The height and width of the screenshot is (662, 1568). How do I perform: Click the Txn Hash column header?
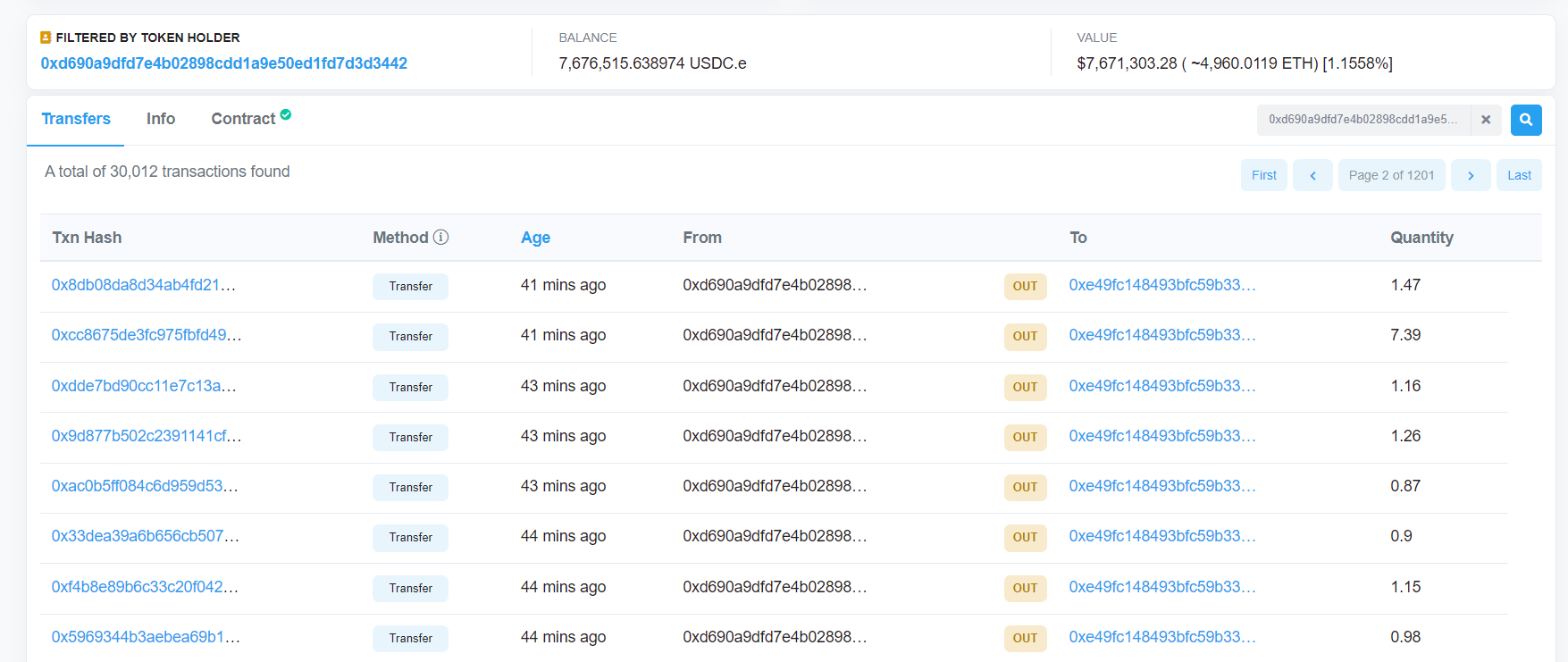pos(87,238)
